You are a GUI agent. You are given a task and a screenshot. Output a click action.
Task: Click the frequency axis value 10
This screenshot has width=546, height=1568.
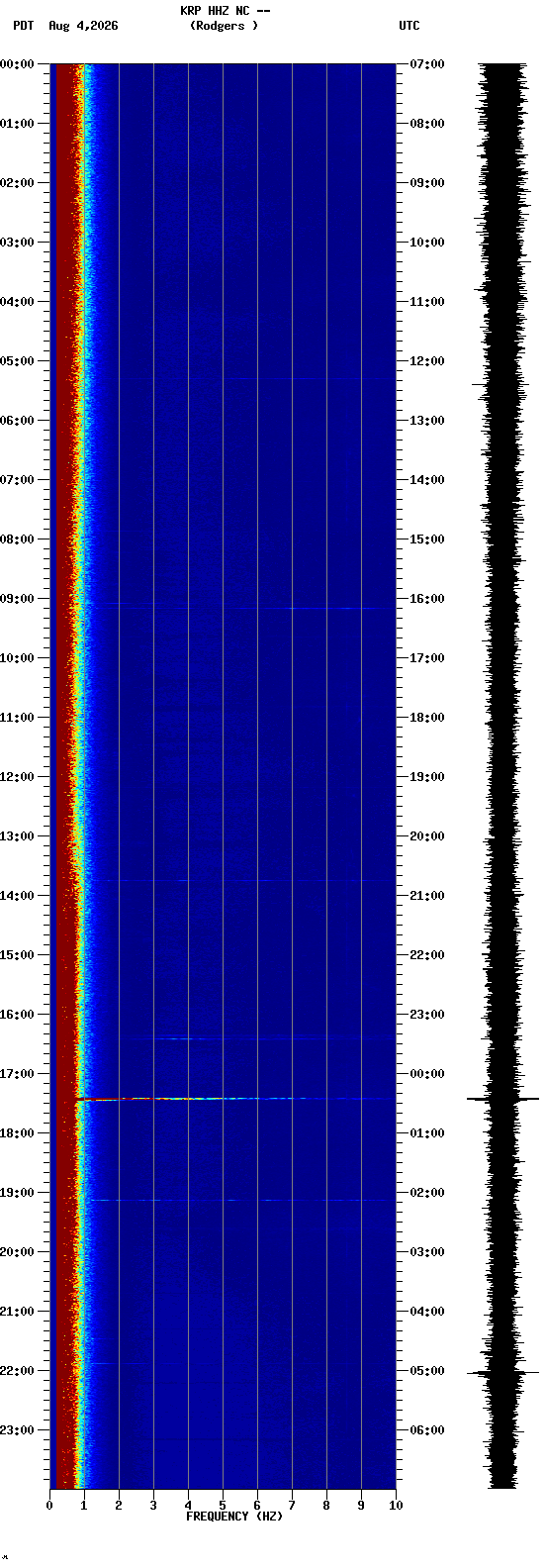tap(396, 1506)
